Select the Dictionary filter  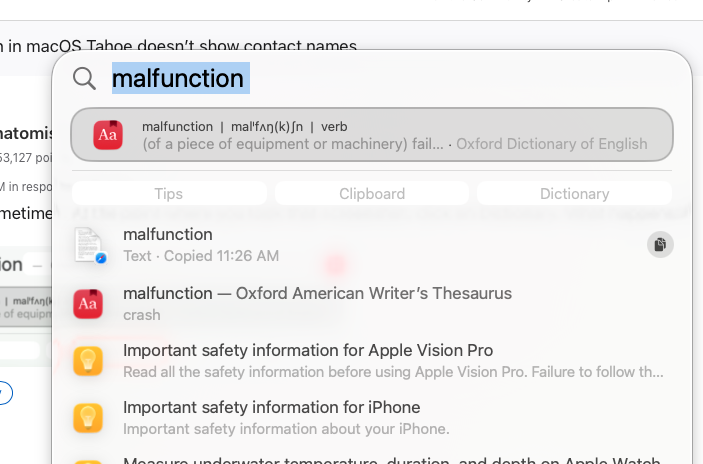coord(574,194)
